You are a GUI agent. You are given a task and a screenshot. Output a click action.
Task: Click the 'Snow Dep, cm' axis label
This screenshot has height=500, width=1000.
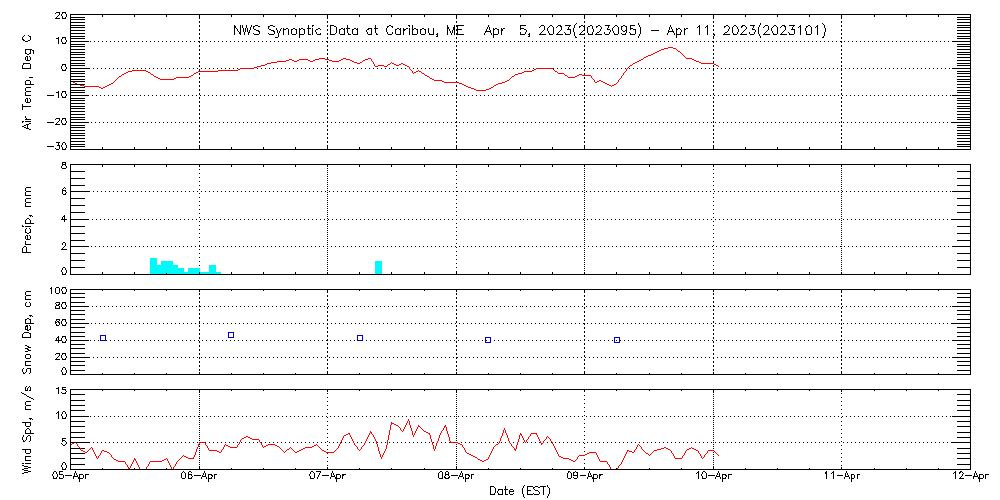point(27,332)
